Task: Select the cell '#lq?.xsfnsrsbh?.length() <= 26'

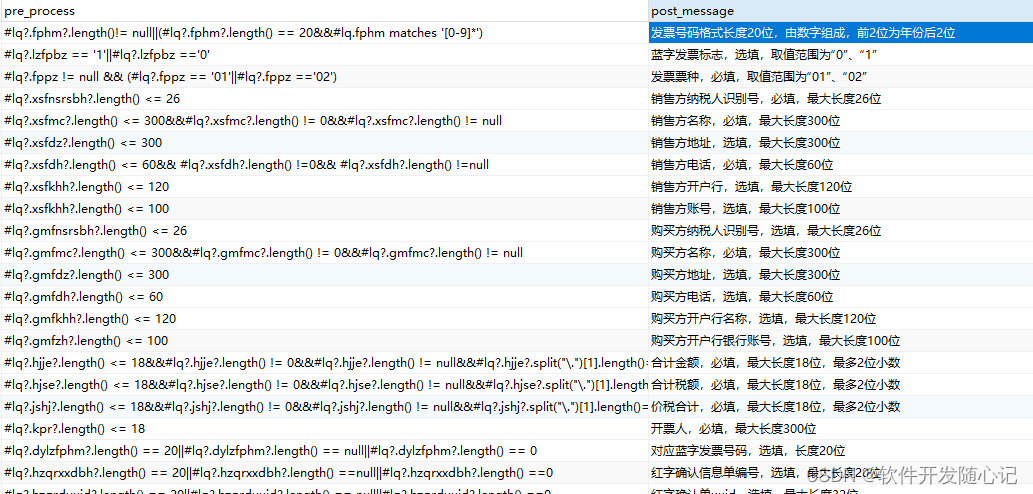Action: coord(324,99)
